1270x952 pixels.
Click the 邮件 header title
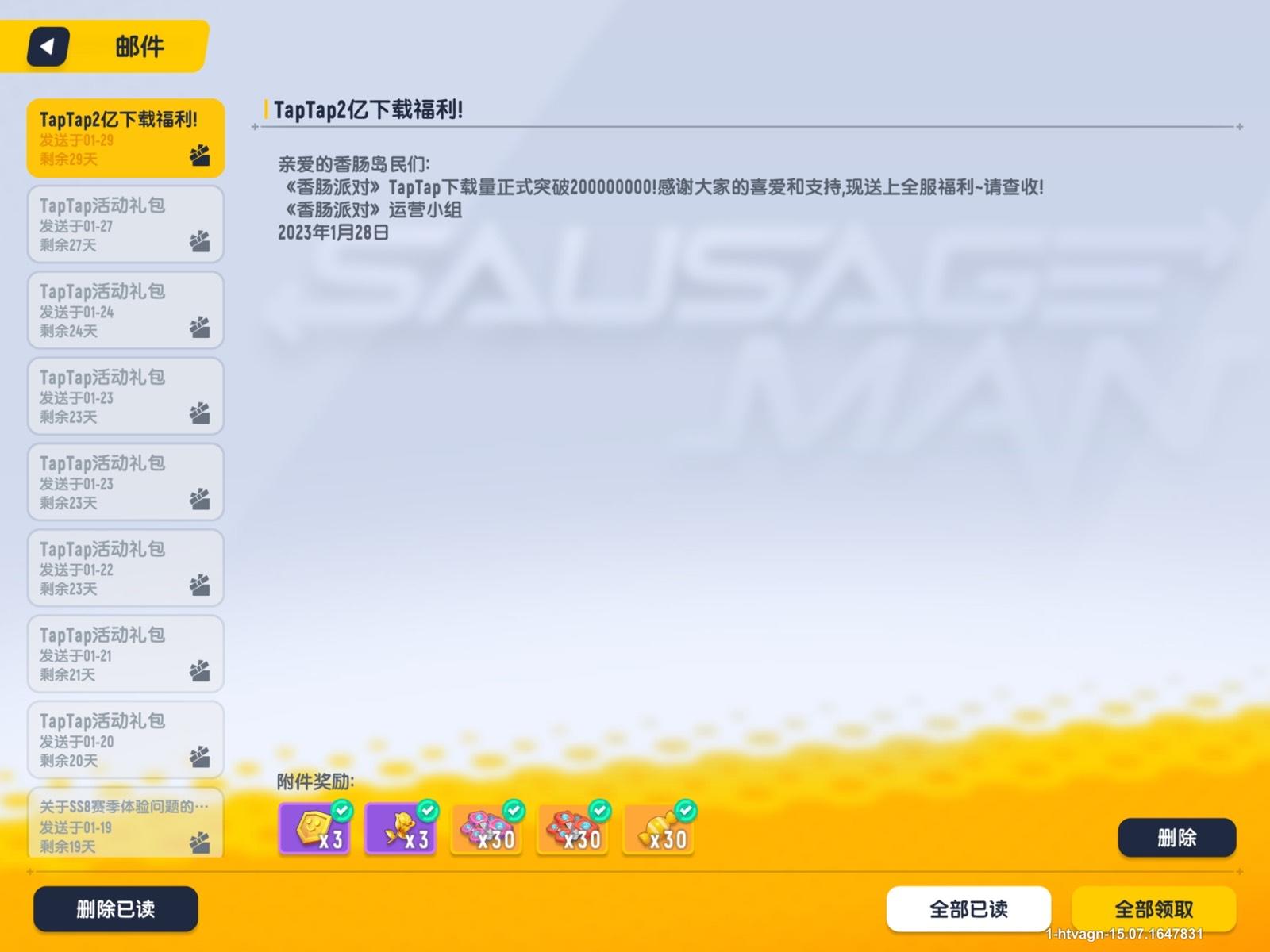click(x=140, y=47)
